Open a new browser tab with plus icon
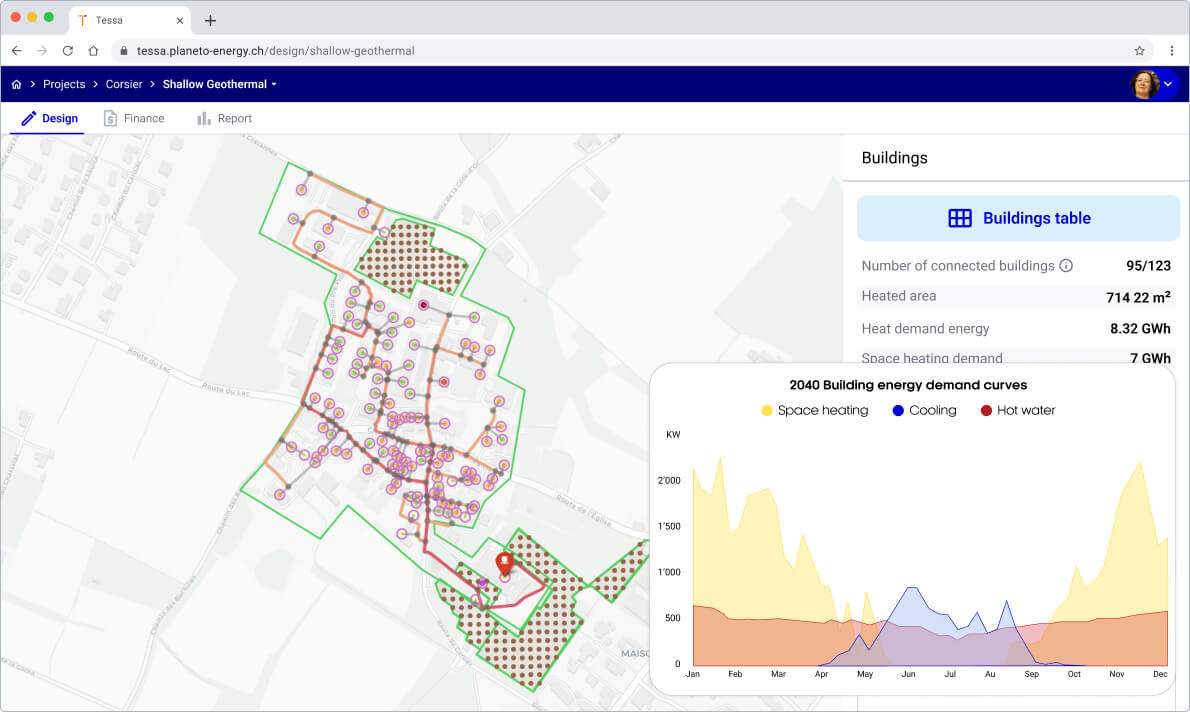Screen dimensions: 1190x712 pos(210,21)
